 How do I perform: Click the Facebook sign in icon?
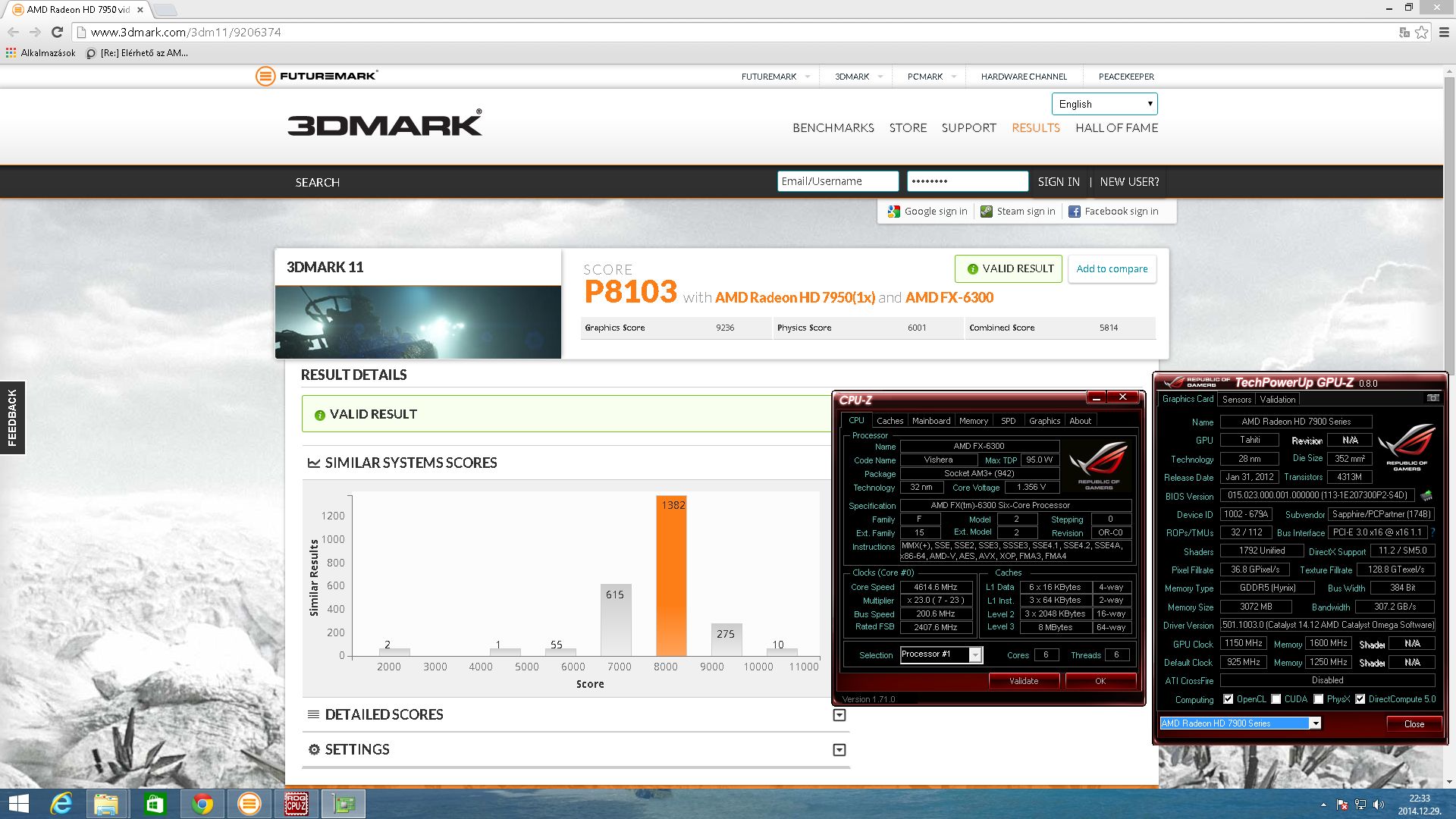click(1074, 212)
